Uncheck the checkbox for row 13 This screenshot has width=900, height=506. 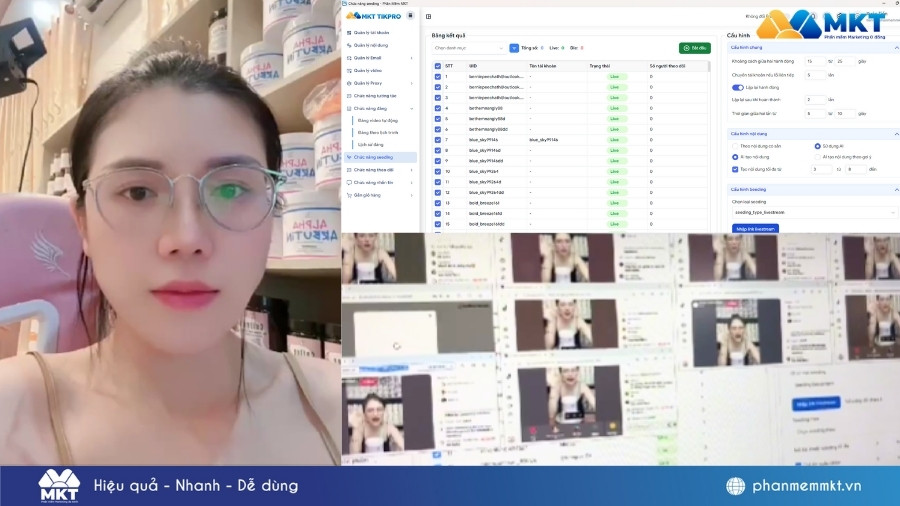coord(438,203)
